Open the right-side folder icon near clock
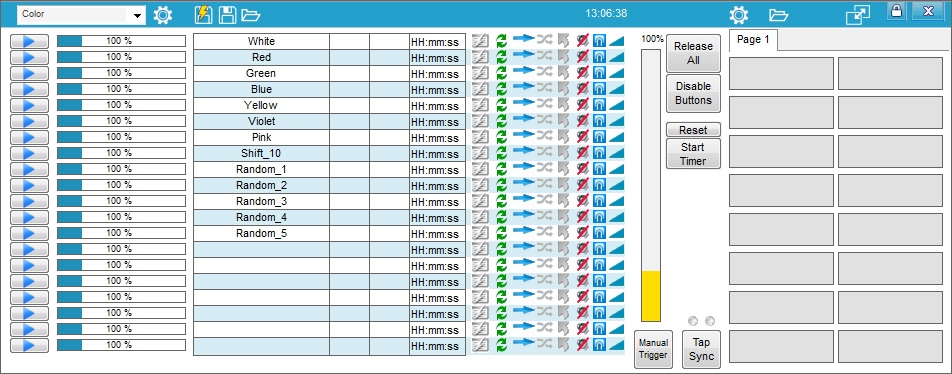The width and height of the screenshot is (952, 374). click(x=778, y=15)
